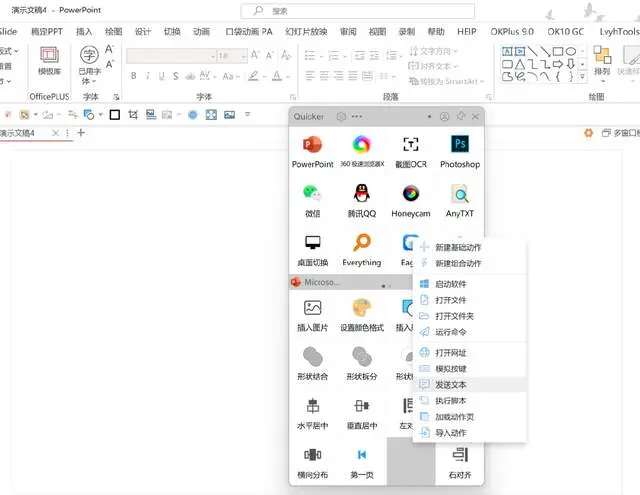Click the font color A underline swatch
This screenshot has width=640, height=495.
(x=277, y=76)
